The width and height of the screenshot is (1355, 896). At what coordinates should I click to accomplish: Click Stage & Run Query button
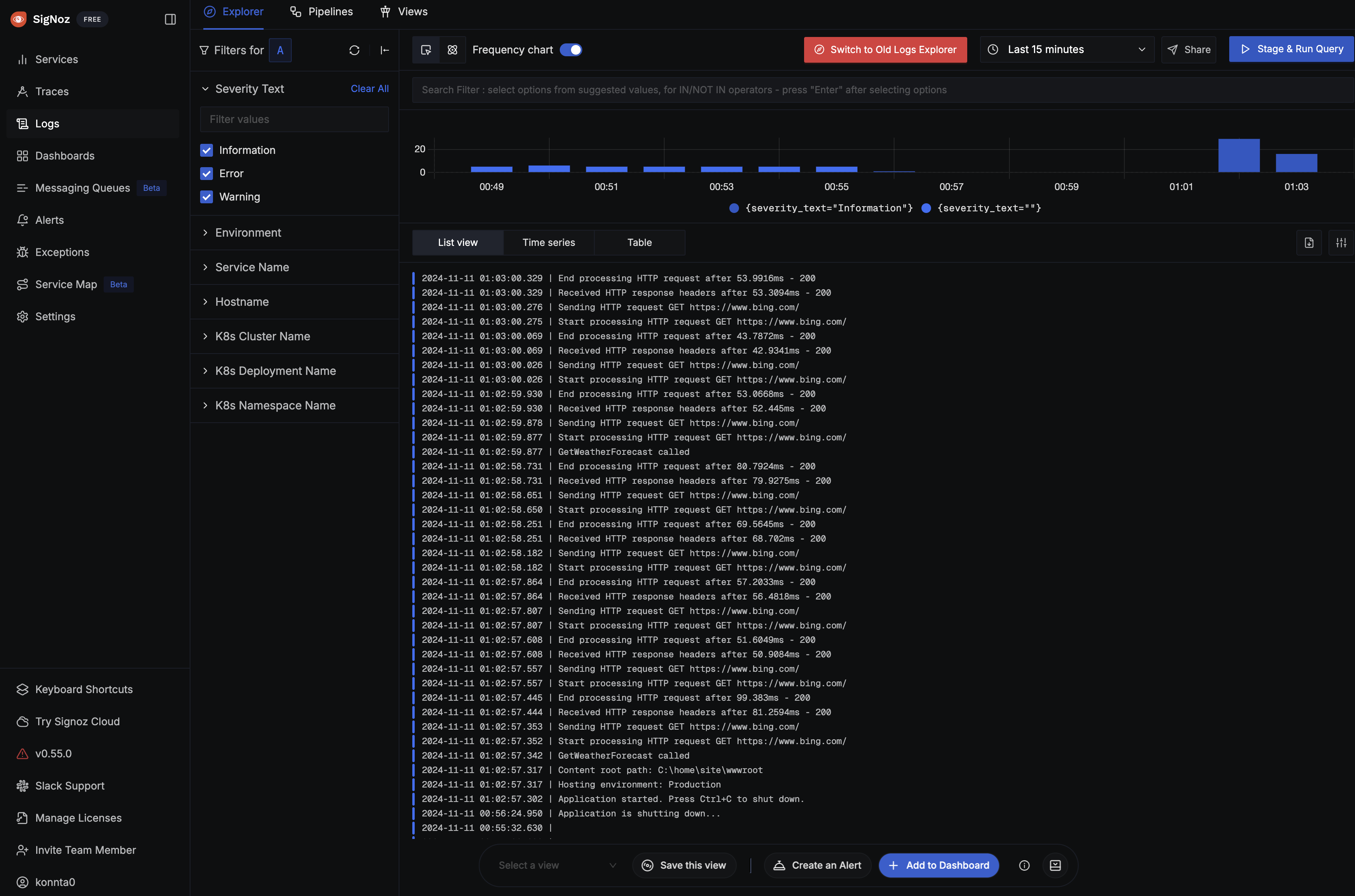(1291, 49)
